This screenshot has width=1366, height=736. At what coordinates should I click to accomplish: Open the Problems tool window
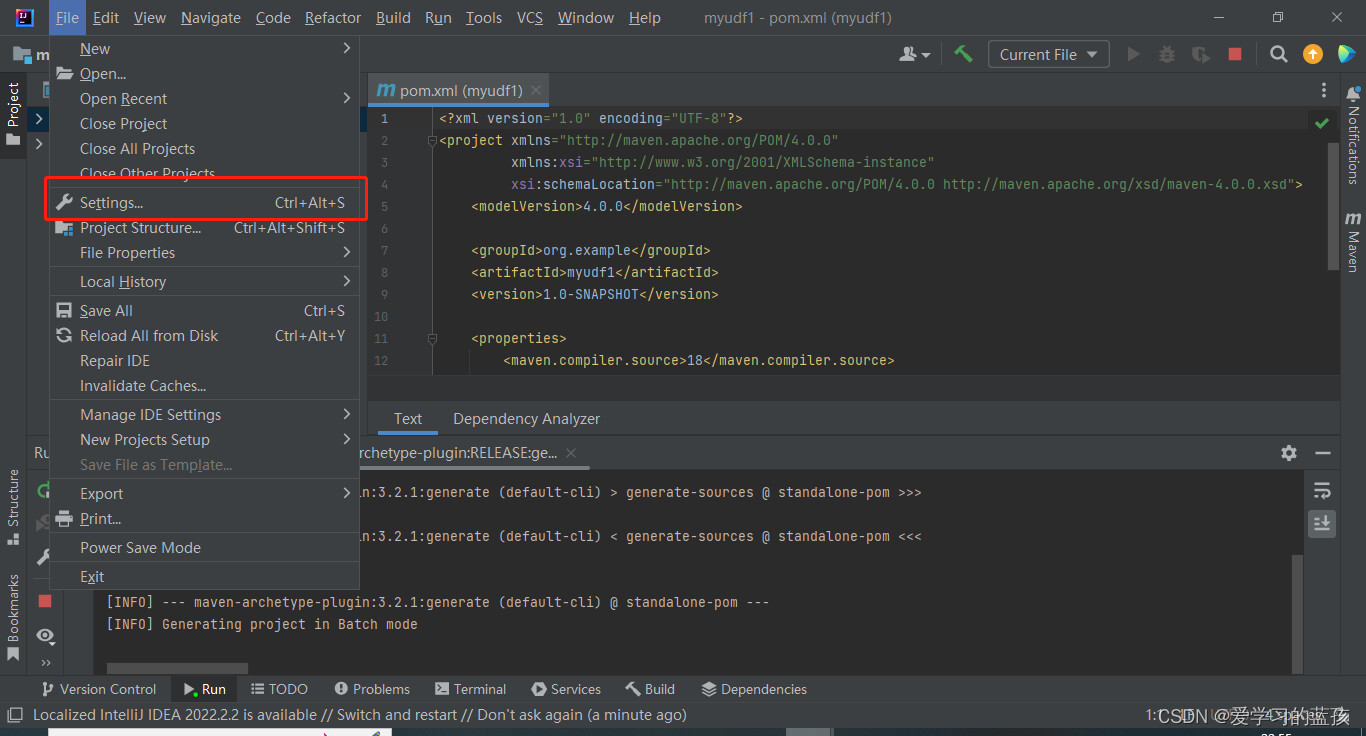(372, 689)
